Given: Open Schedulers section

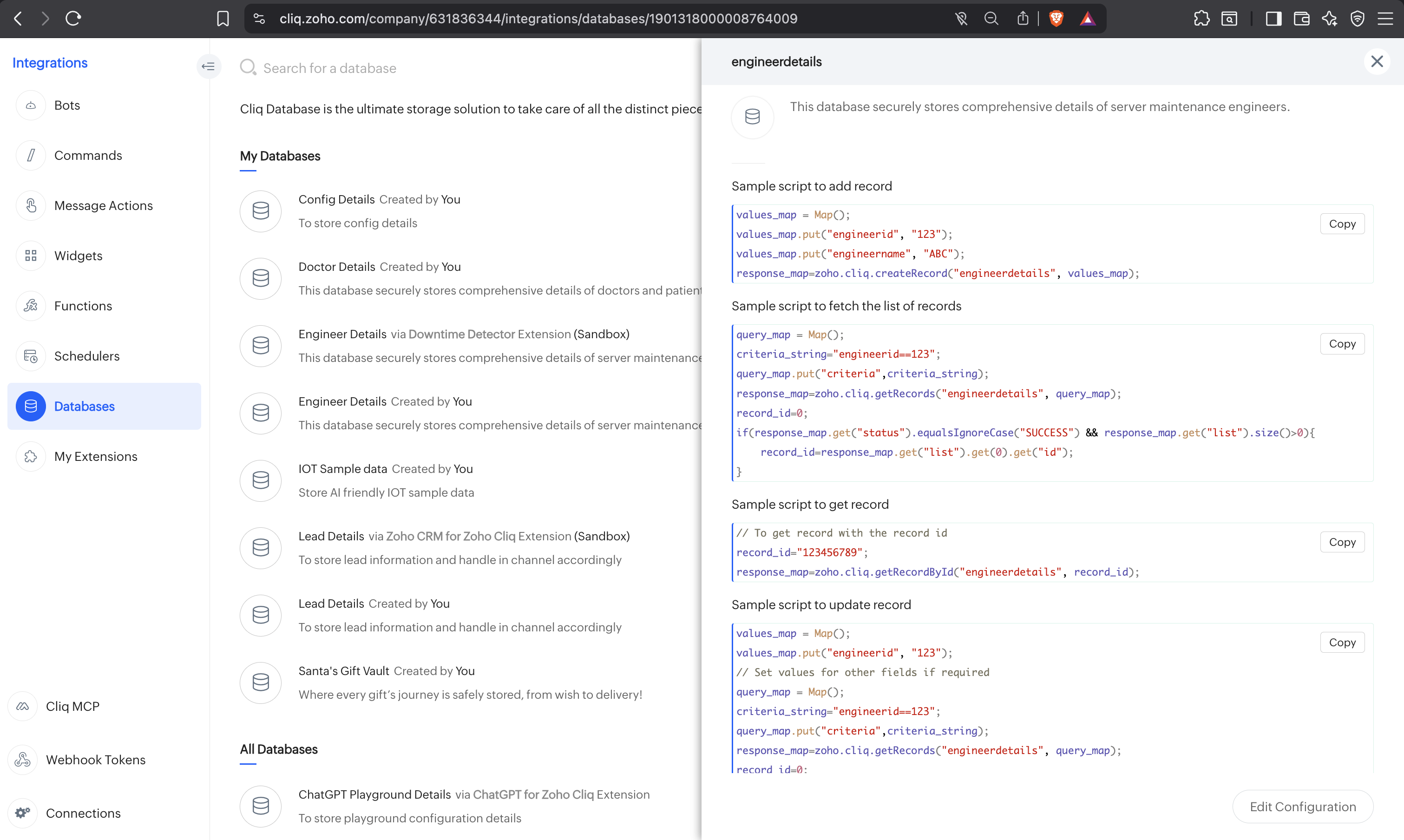Looking at the screenshot, I should 104,356.
